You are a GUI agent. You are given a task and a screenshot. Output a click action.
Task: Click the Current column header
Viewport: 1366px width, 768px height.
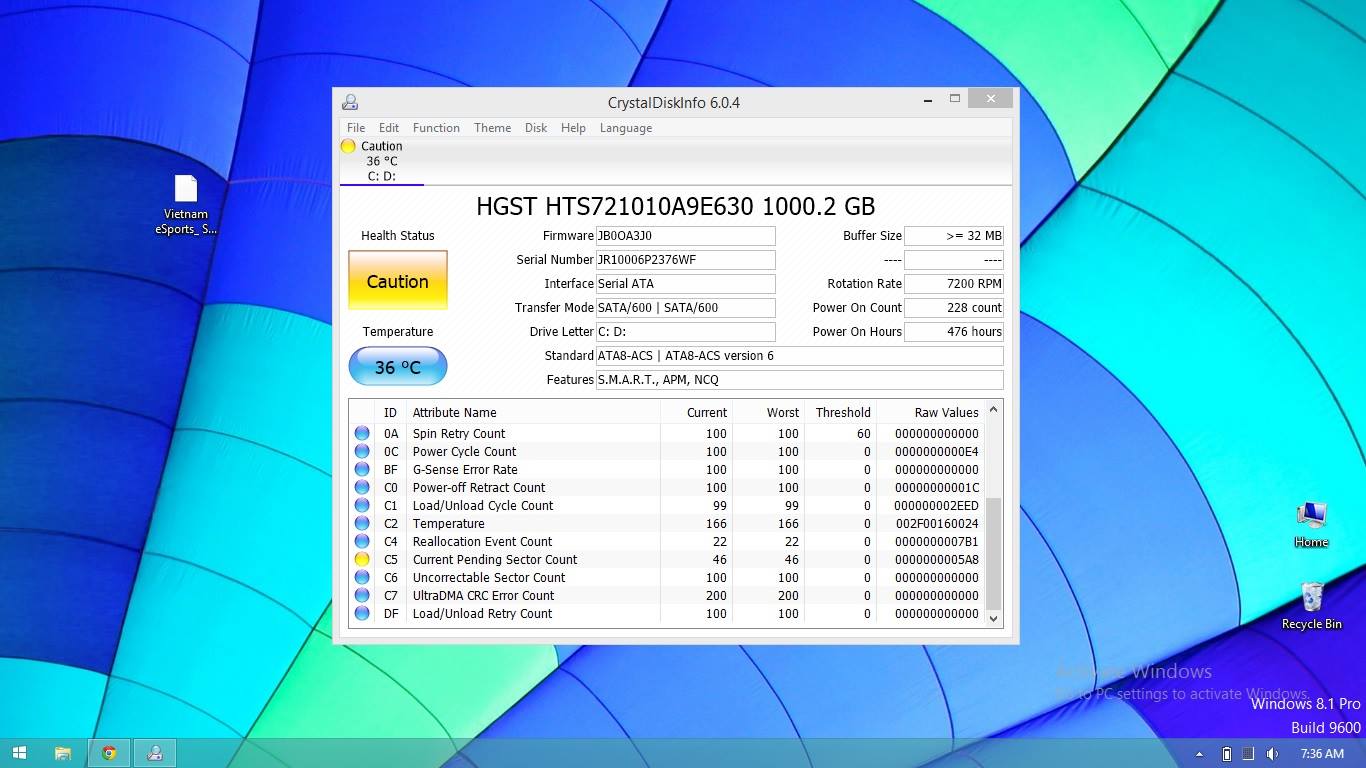(696, 412)
